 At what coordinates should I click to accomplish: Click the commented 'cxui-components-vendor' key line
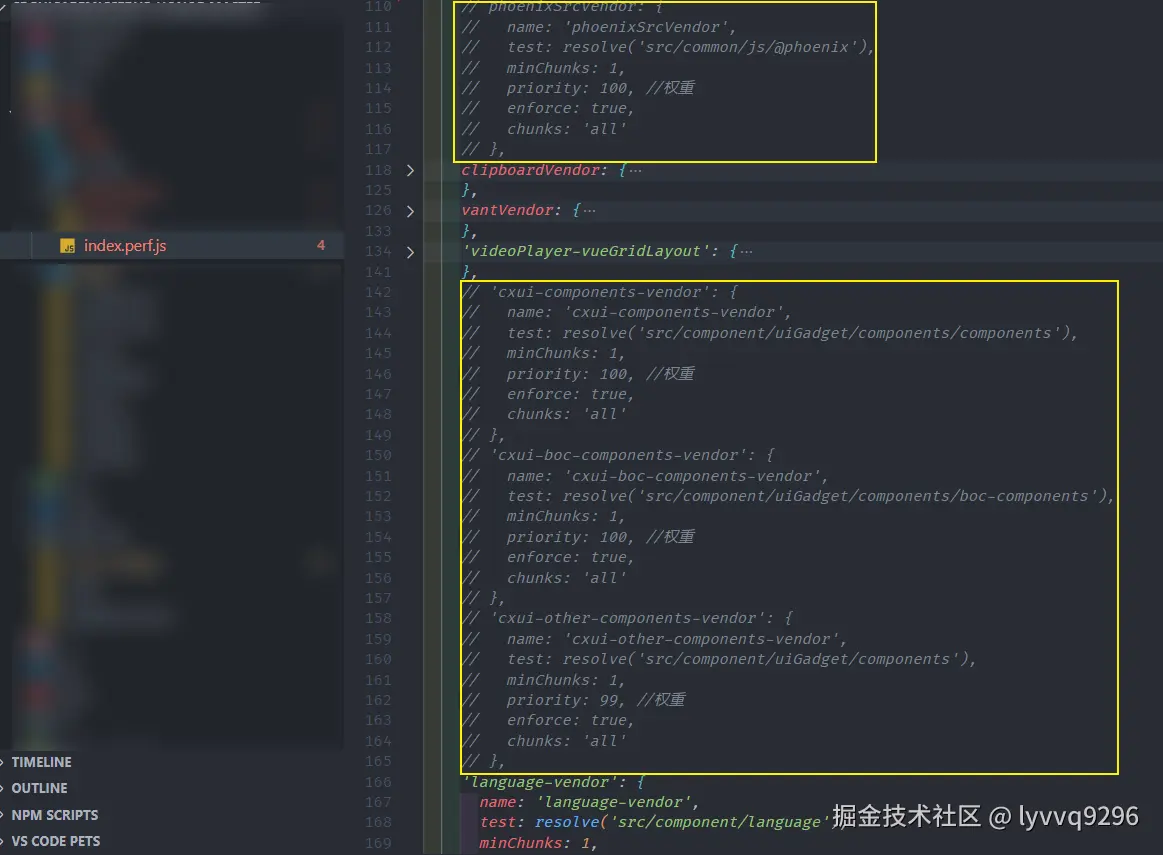pos(599,292)
